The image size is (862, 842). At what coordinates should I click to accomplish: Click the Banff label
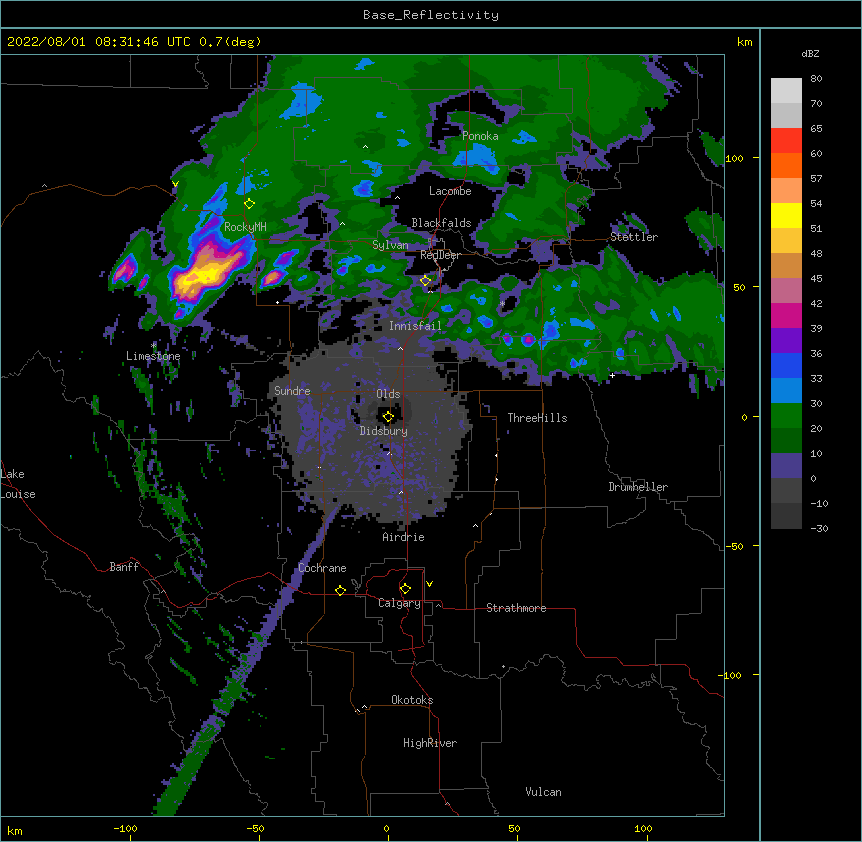124,567
